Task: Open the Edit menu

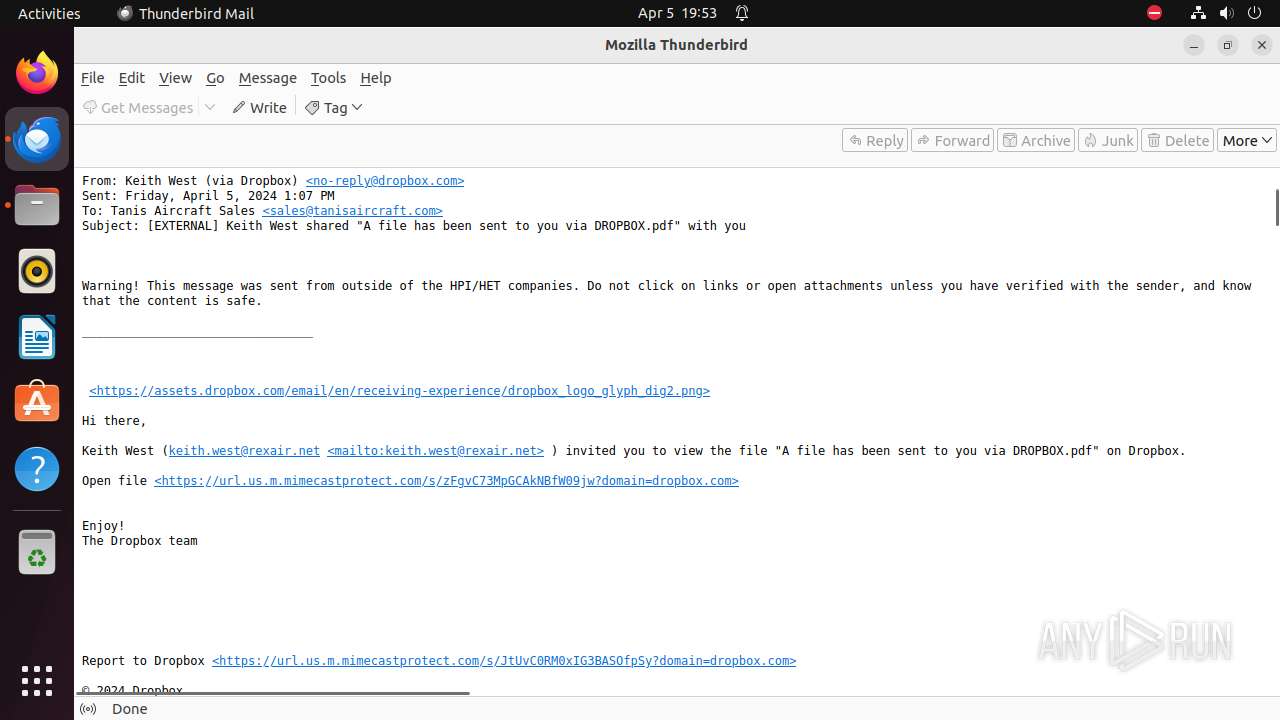Action: pyautogui.click(x=131, y=78)
